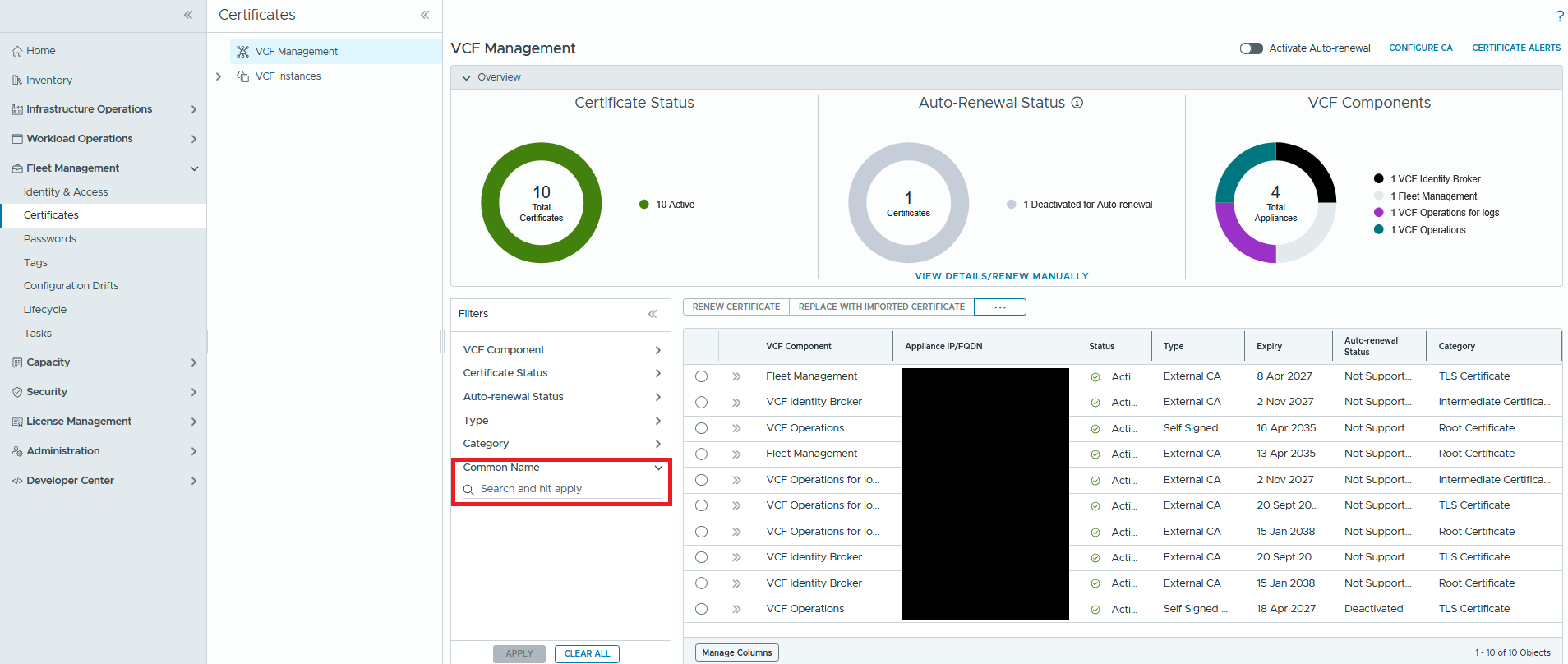This screenshot has height=664, width=1568.
Task: Collapse the Overview section
Action: coord(467,77)
